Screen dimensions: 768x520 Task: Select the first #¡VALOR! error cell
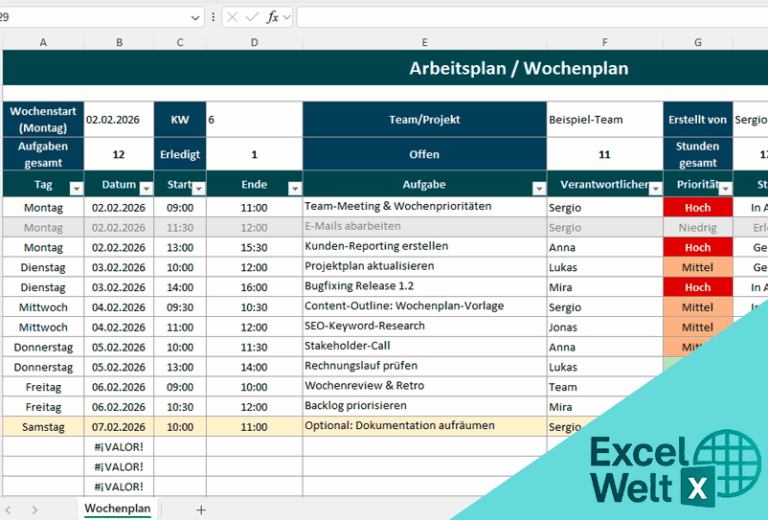click(119, 447)
